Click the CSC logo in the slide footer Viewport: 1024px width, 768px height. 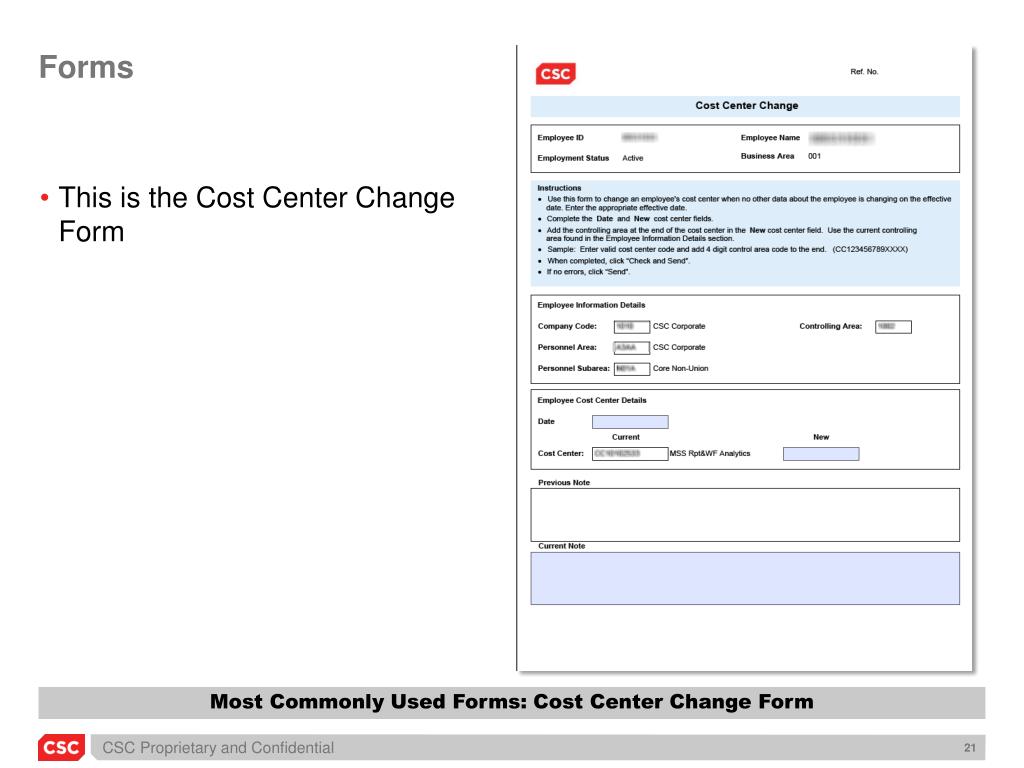point(61,747)
